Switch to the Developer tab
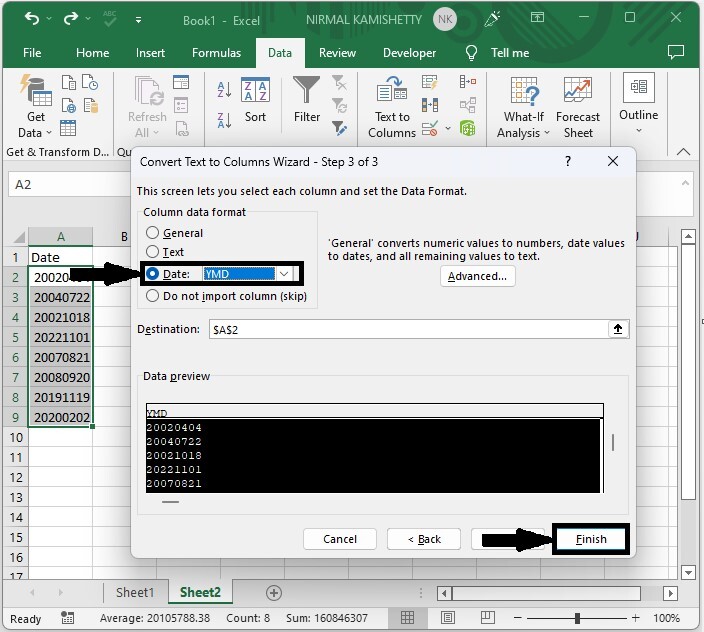 coord(409,53)
